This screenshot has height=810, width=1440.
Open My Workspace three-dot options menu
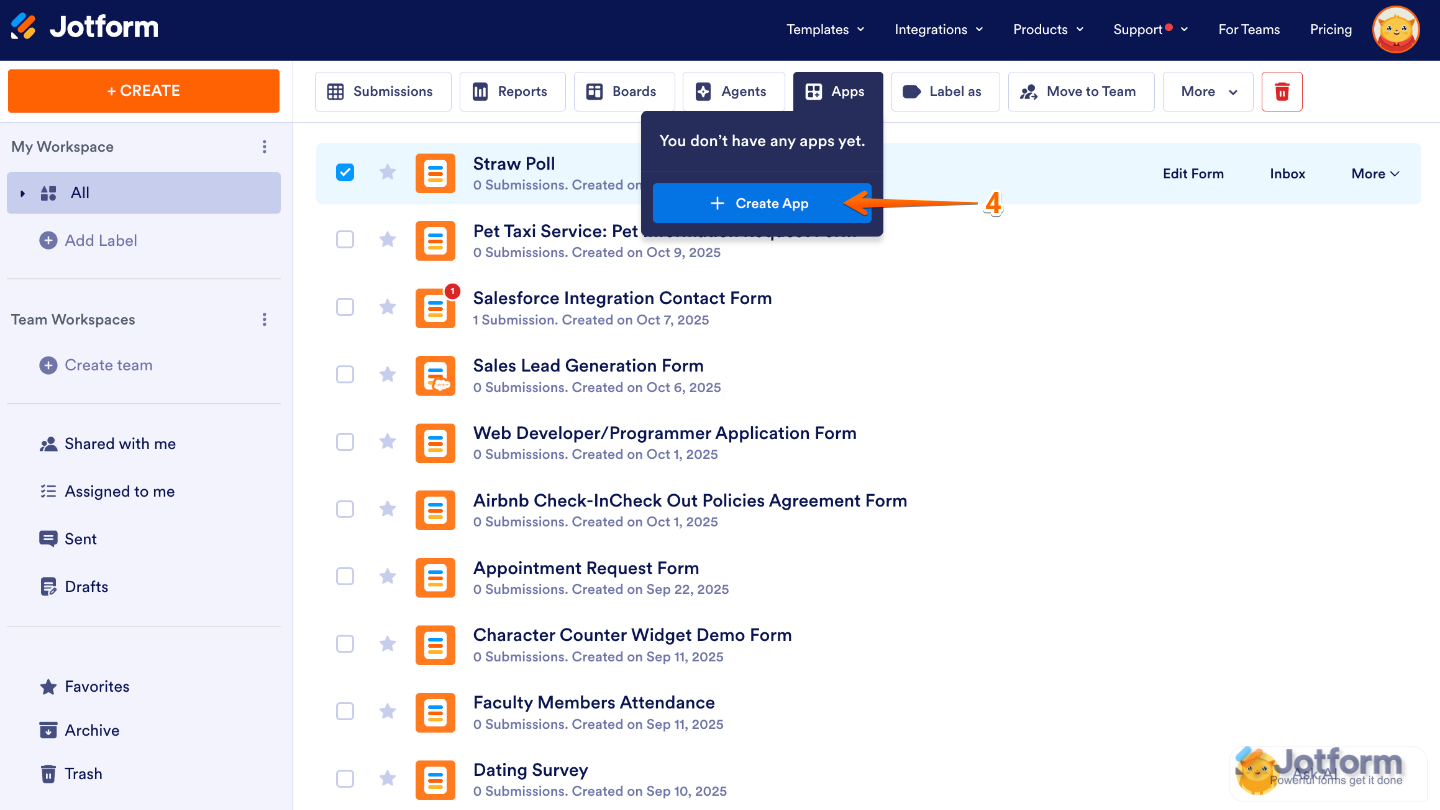[264, 147]
